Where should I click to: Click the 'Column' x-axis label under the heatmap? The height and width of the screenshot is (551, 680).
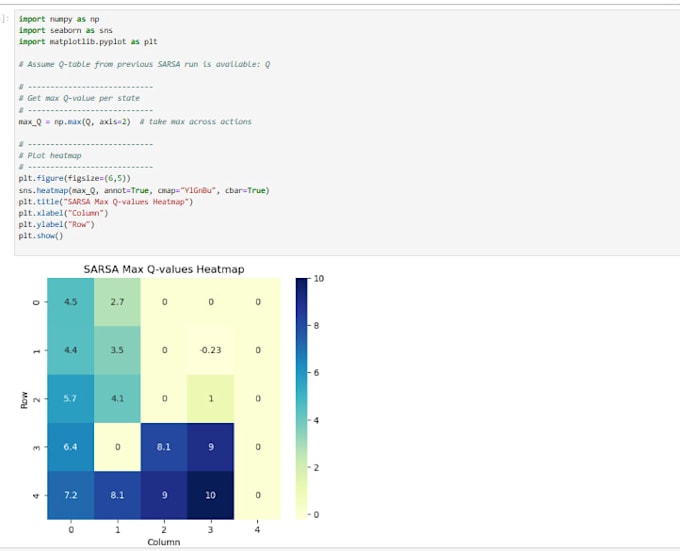(x=164, y=542)
